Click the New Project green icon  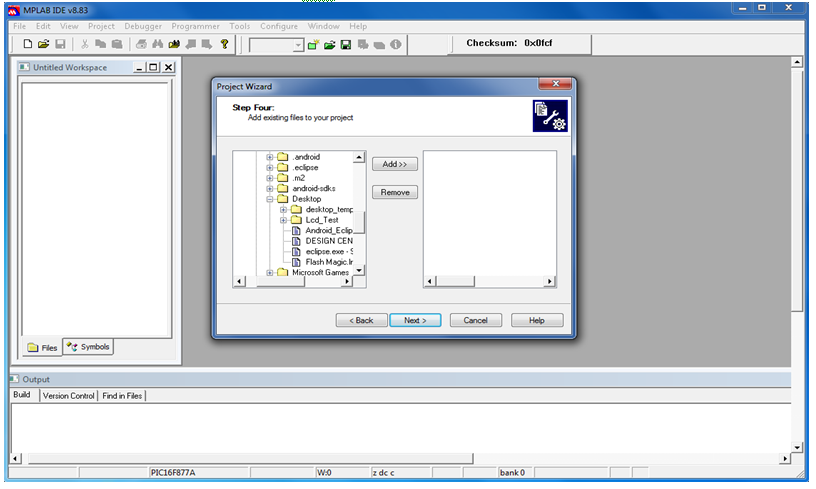pyautogui.click(x=313, y=45)
